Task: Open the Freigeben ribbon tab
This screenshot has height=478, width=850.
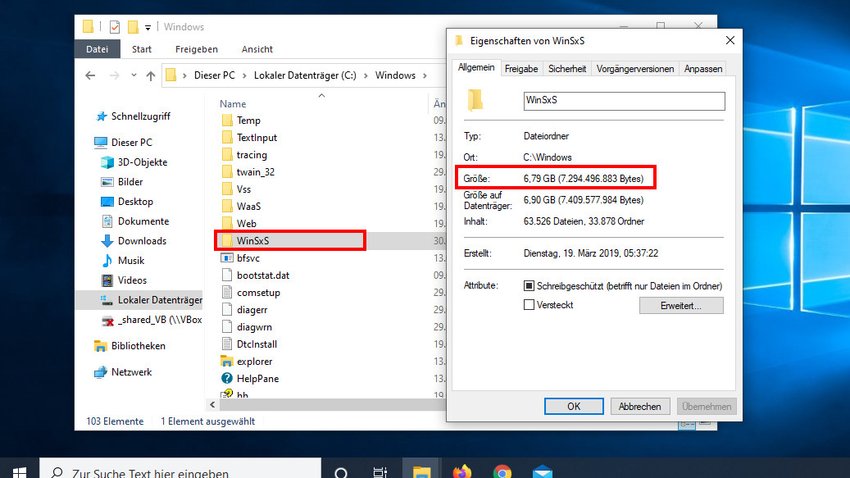Action: click(196, 49)
